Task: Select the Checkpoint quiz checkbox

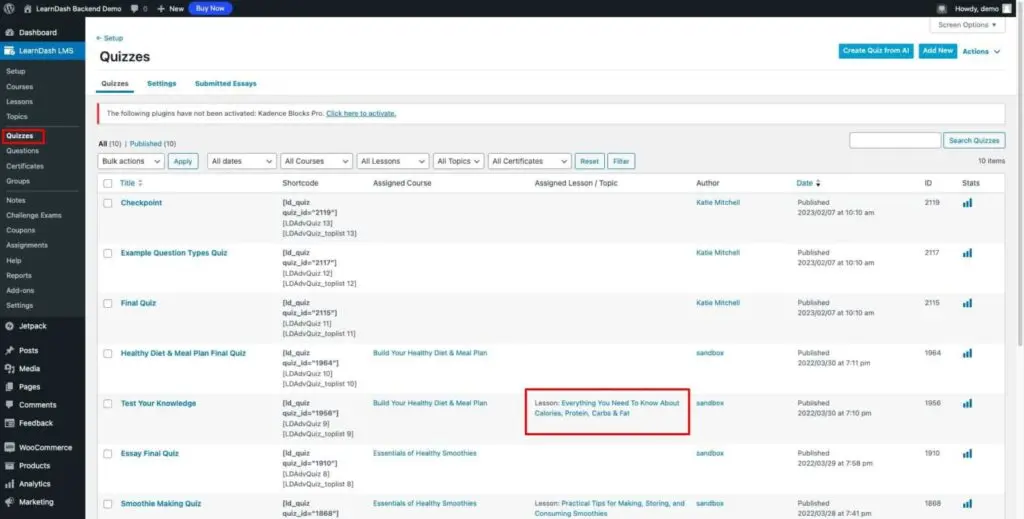Action: pyautogui.click(x=108, y=203)
